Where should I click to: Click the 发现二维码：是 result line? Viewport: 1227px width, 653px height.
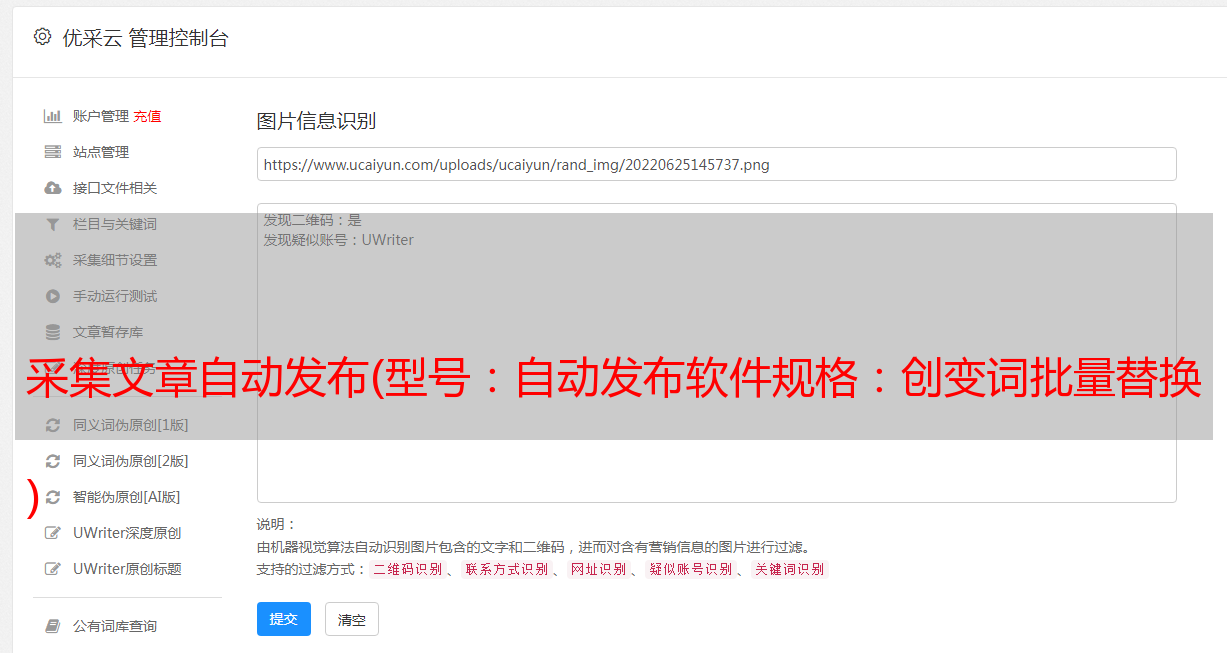click(313, 220)
